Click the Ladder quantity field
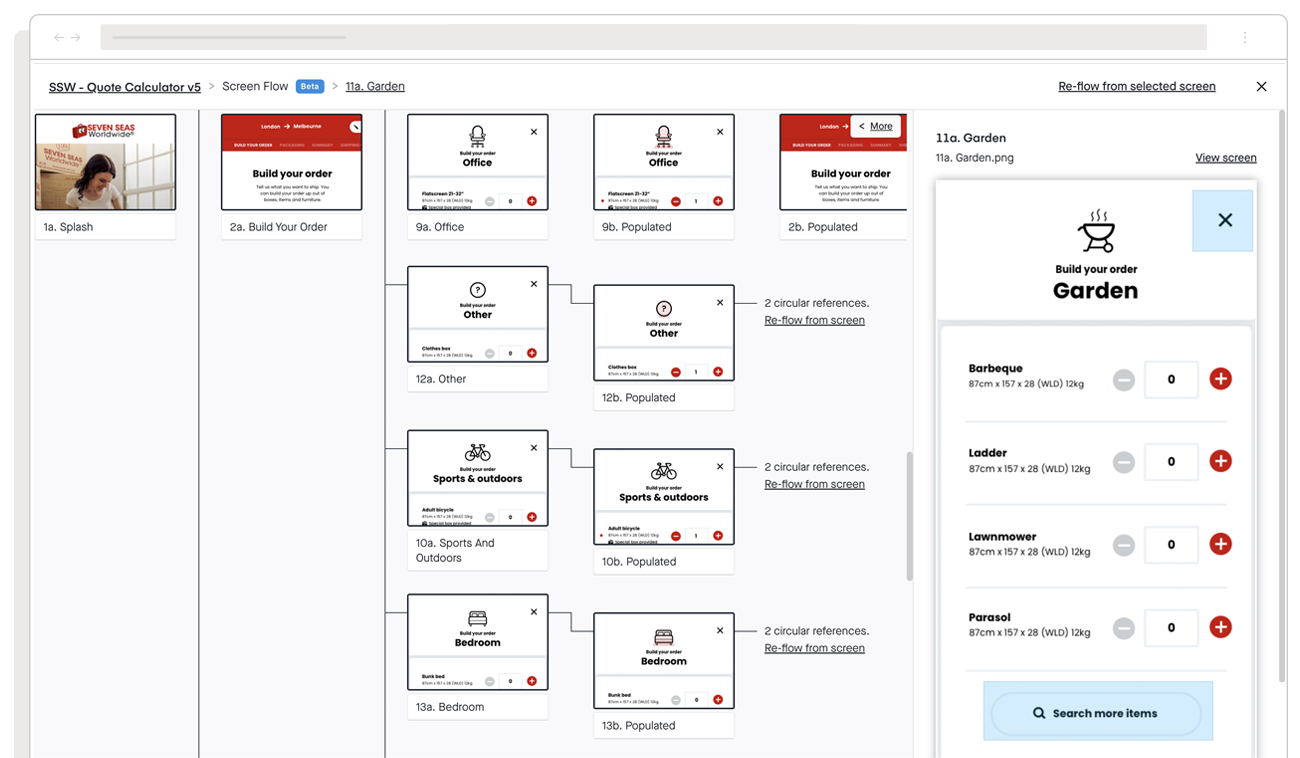This screenshot has width=1300, height=758. coord(1171,462)
